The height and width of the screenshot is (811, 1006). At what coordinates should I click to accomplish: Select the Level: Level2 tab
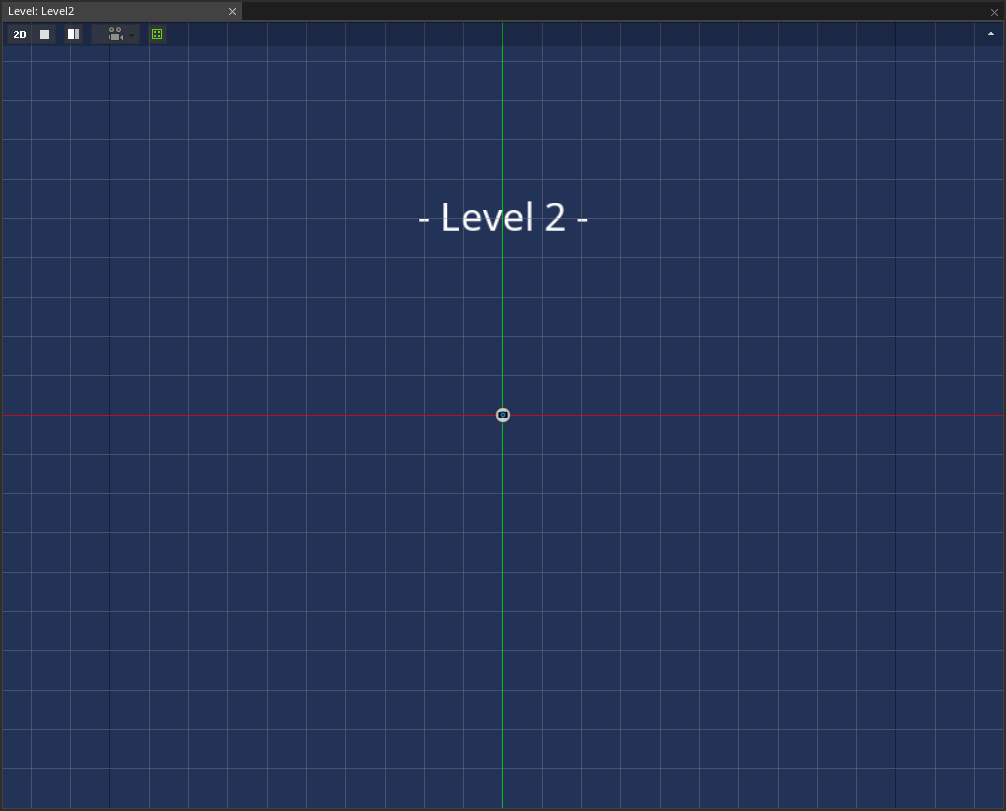[121, 11]
